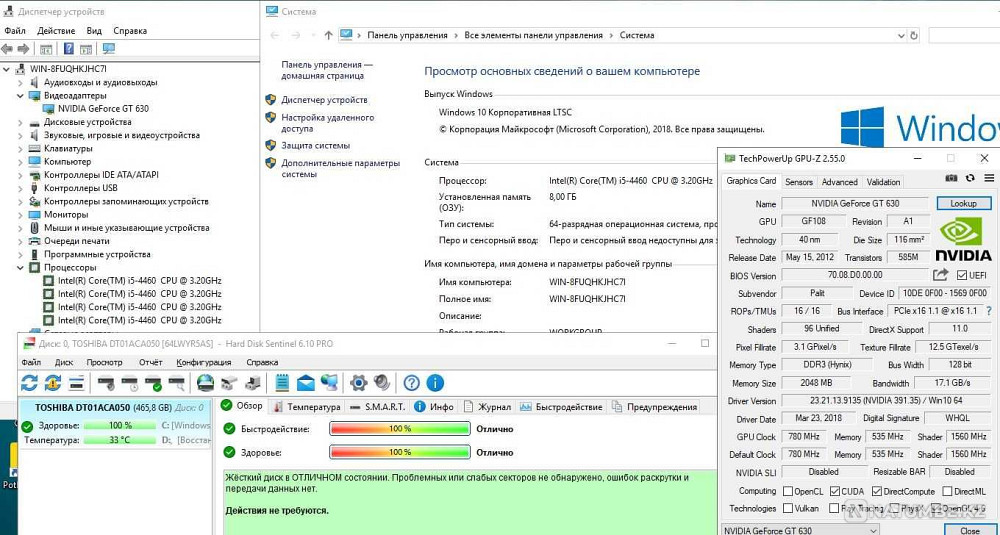Click the refresh-with-warning icon in Hard Disk Sentinel
Viewport: 1000px width, 535px height.
click(x=53, y=383)
